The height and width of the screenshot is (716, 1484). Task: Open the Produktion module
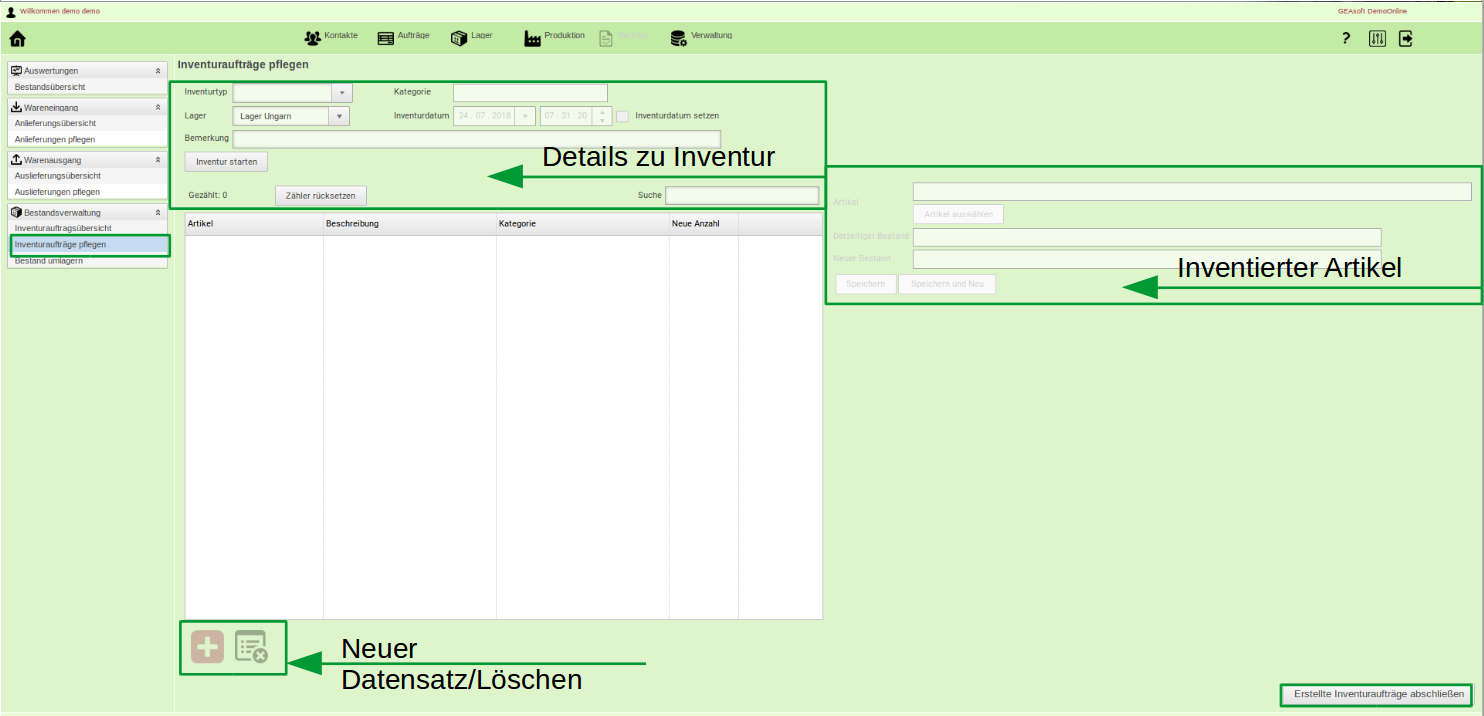click(x=554, y=38)
